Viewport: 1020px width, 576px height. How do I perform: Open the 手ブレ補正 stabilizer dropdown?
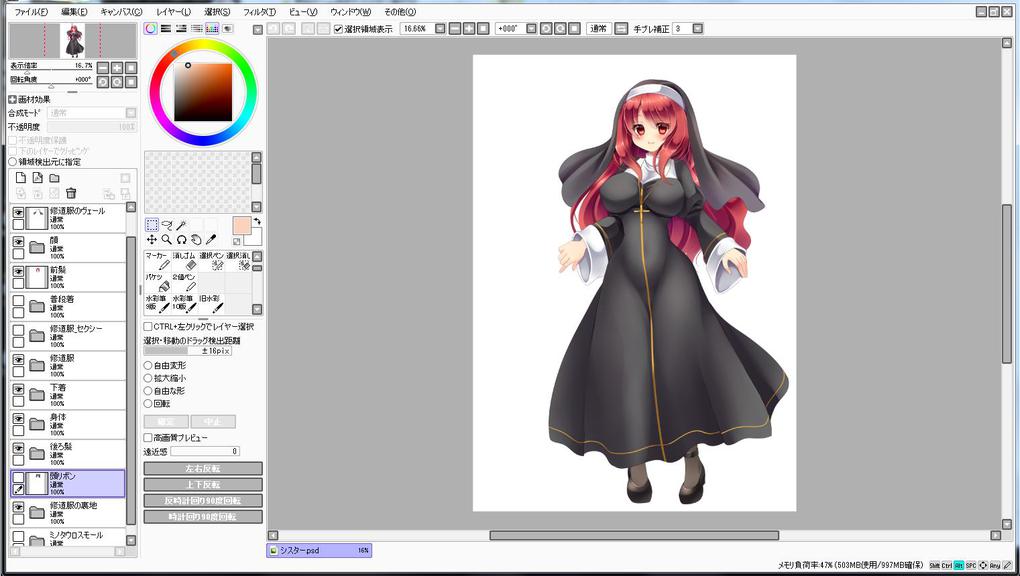tap(698, 29)
